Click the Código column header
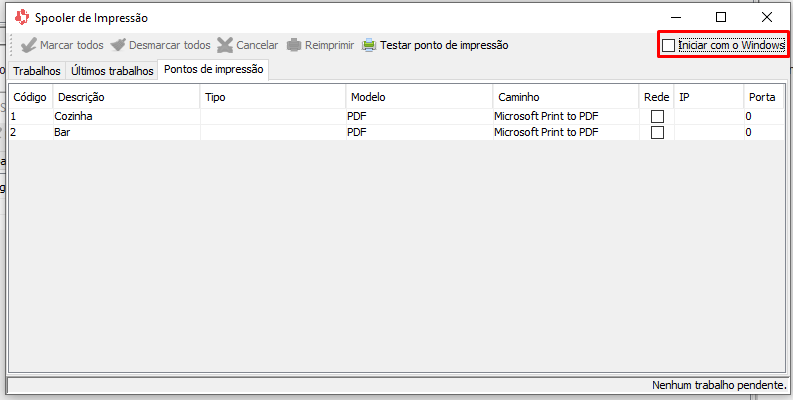793x400 pixels. 30,97
